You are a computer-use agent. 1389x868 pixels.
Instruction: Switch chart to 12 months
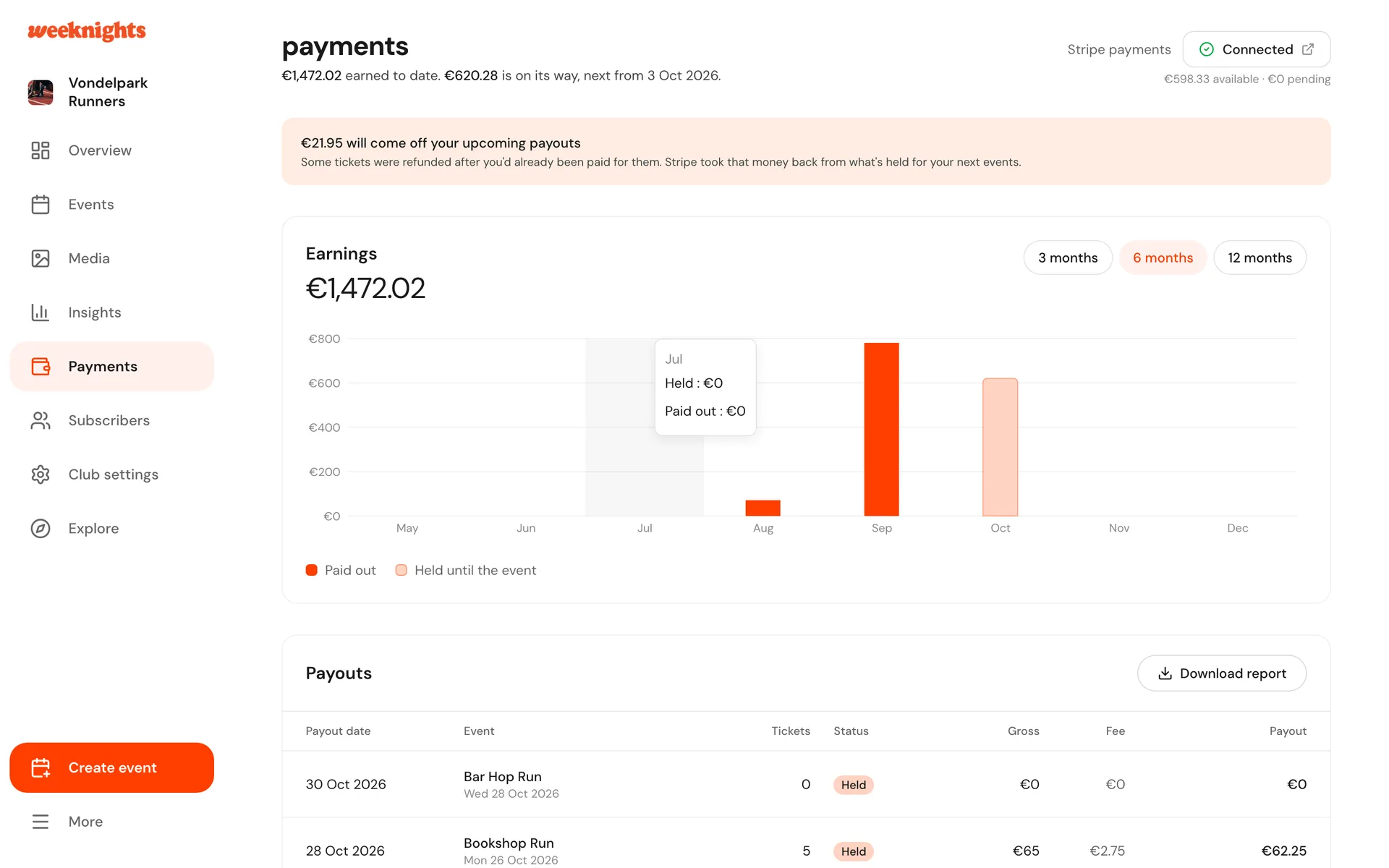point(1260,258)
